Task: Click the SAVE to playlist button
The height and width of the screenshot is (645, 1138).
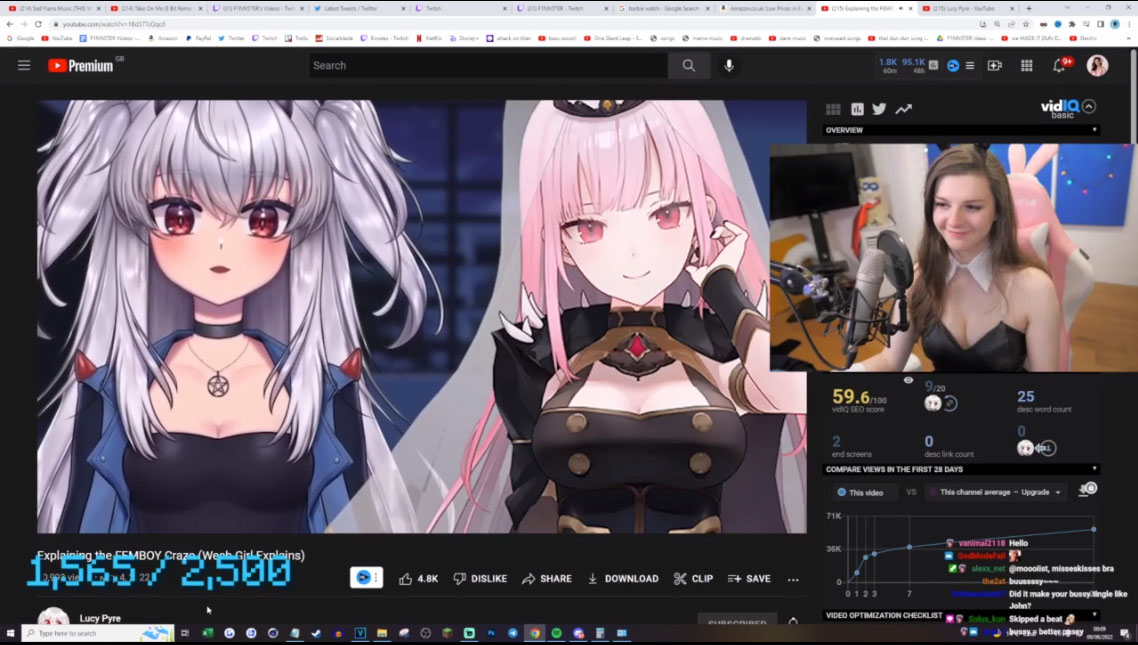Action: 749,578
